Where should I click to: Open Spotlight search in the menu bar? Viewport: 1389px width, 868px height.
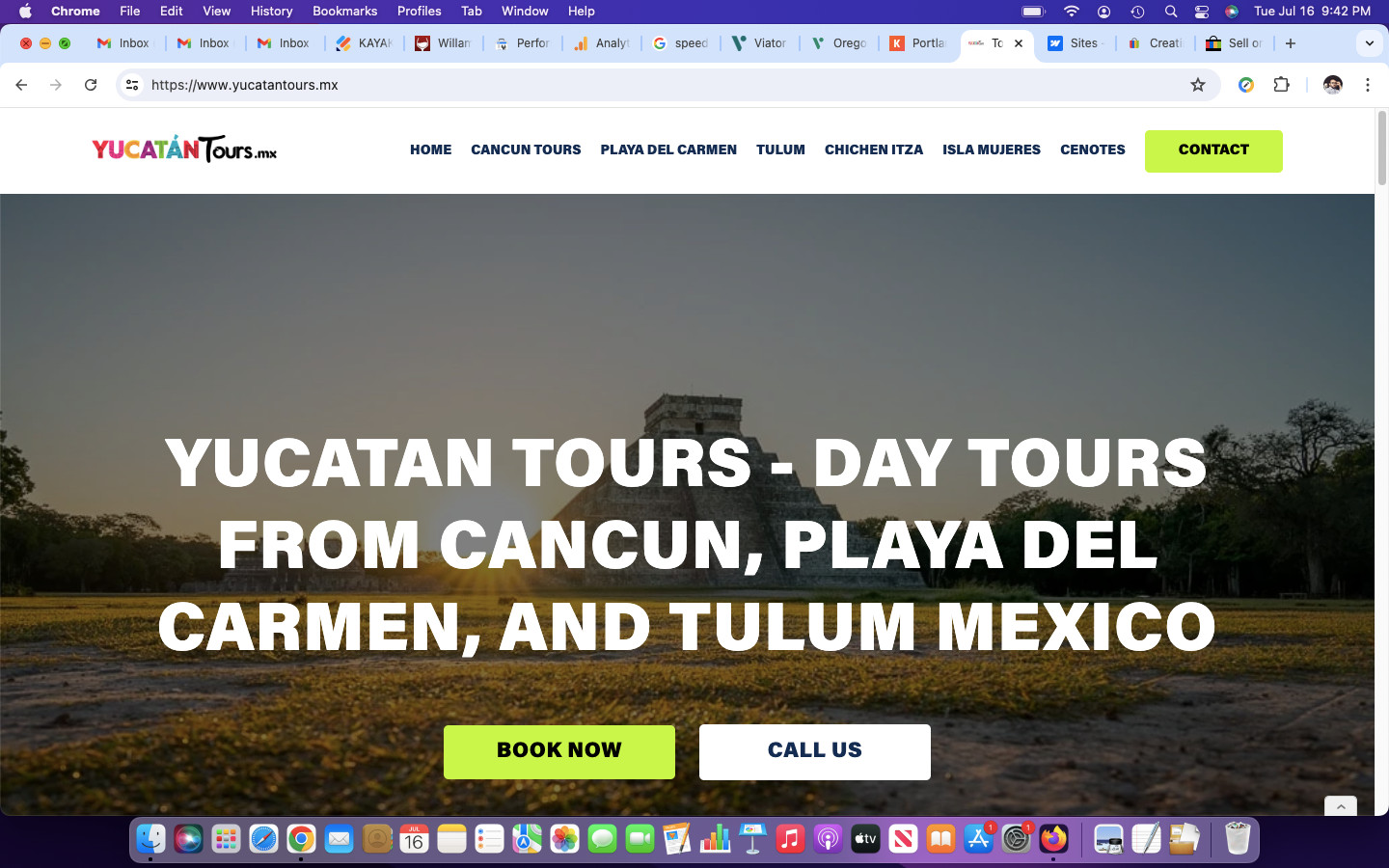pos(1171,12)
